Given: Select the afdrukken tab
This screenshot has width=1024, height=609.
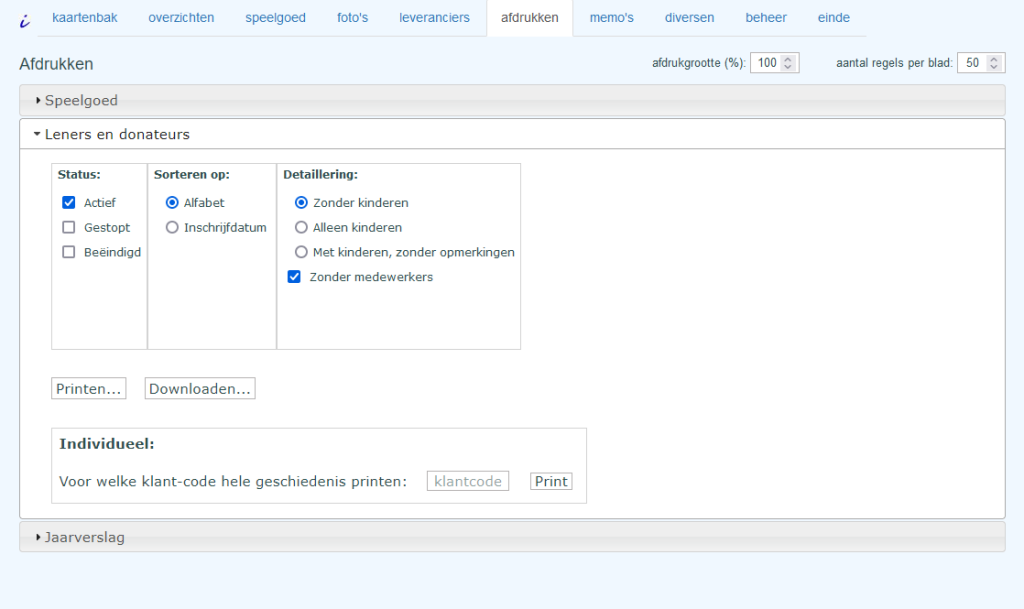Looking at the screenshot, I should (x=530, y=18).
